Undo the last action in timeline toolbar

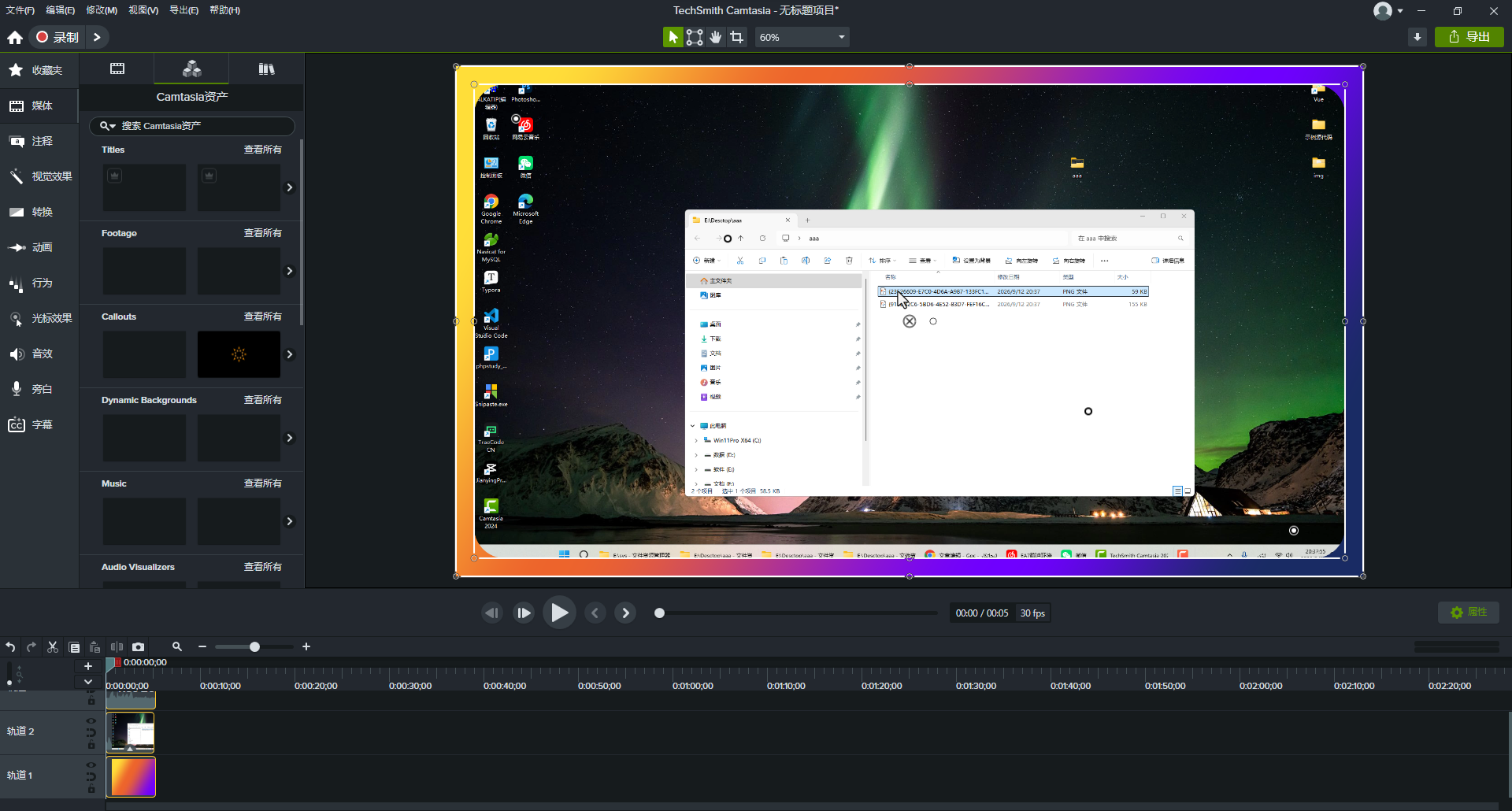click(x=10, y=647)
